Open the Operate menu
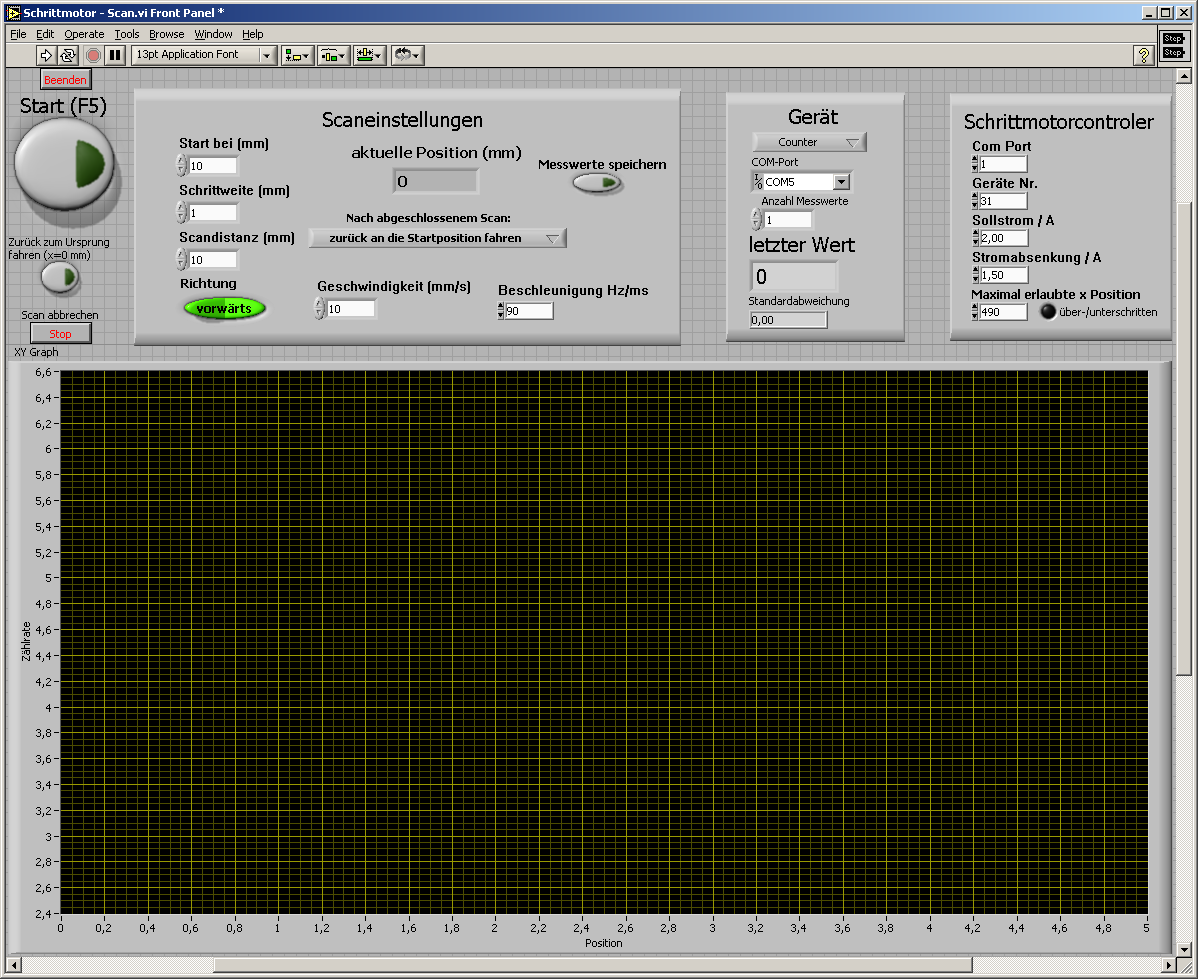Screen dimensions: 1198x979 (x=84, y=34)
